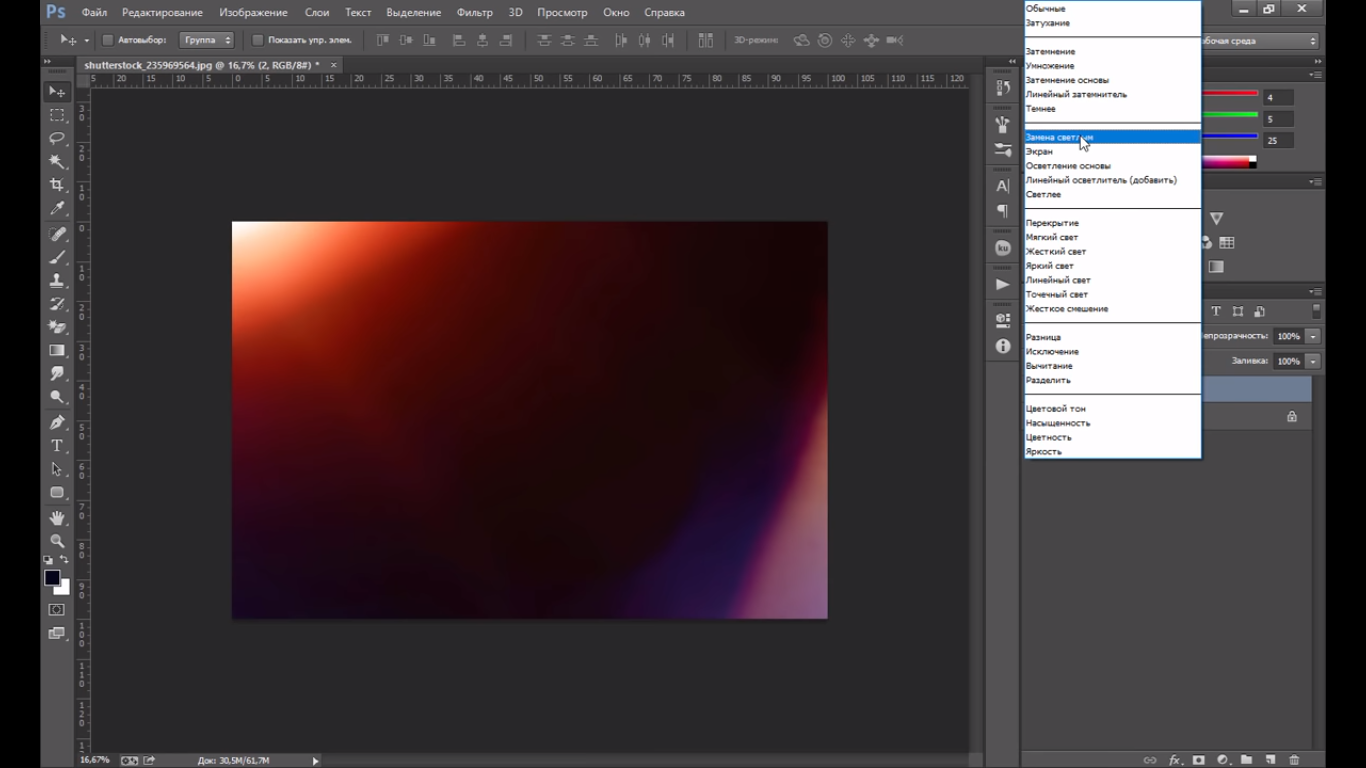Select the Eraser tool
The width and height of the screenshot is (1366, 768).
click(x=57, y=327)
